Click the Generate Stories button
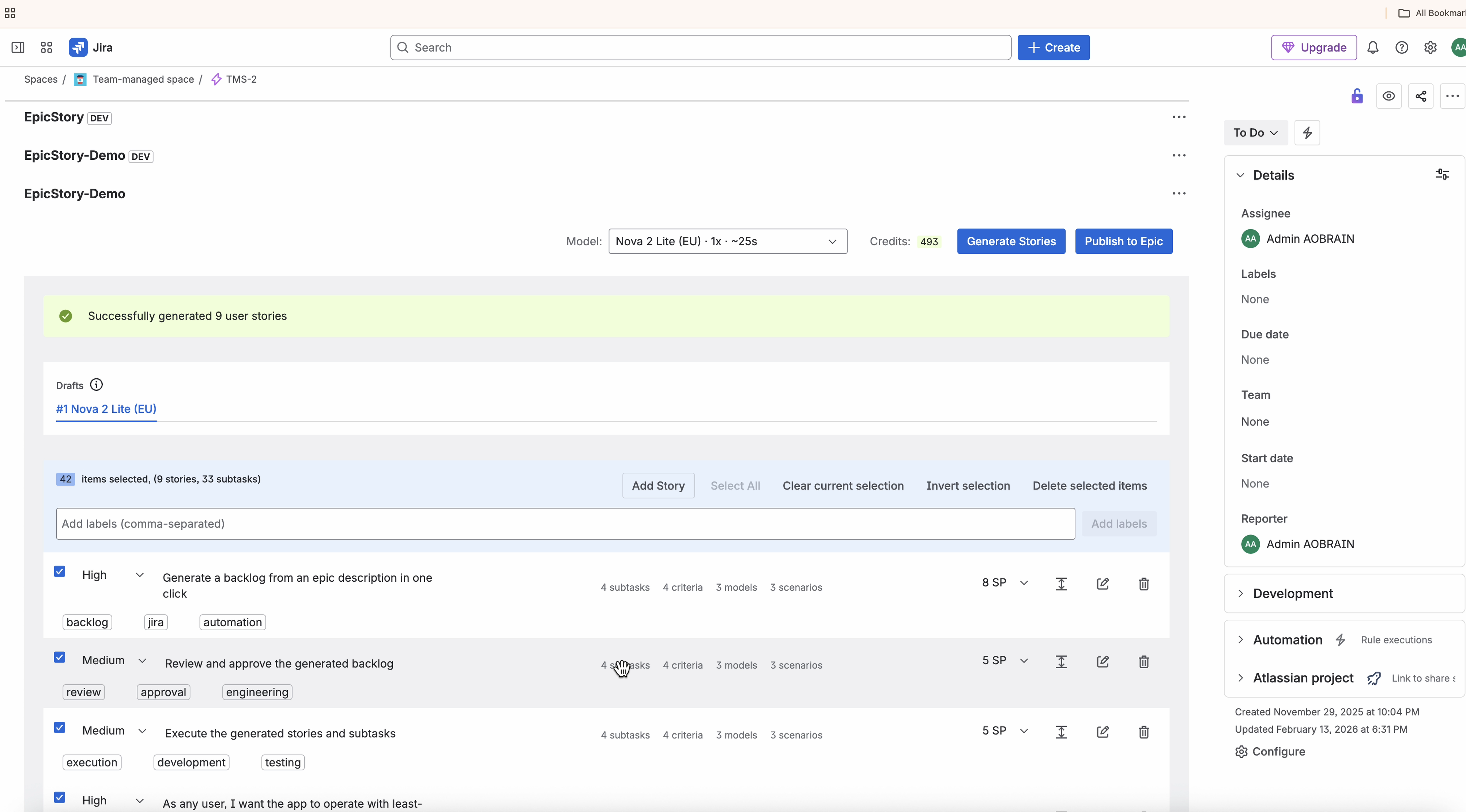1466x812 pixels. (1011, 241)
